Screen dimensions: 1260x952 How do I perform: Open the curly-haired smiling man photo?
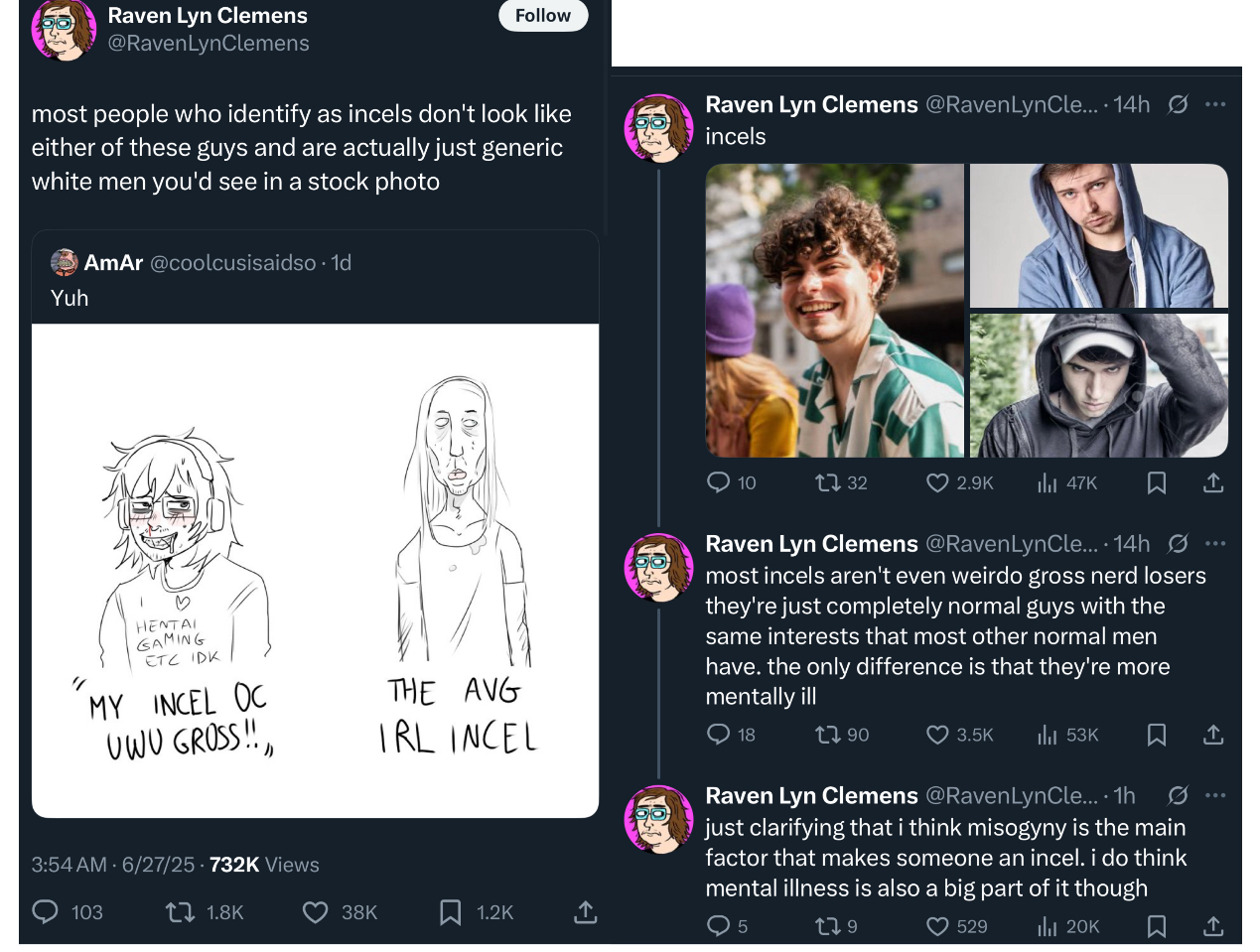(834, 311)
